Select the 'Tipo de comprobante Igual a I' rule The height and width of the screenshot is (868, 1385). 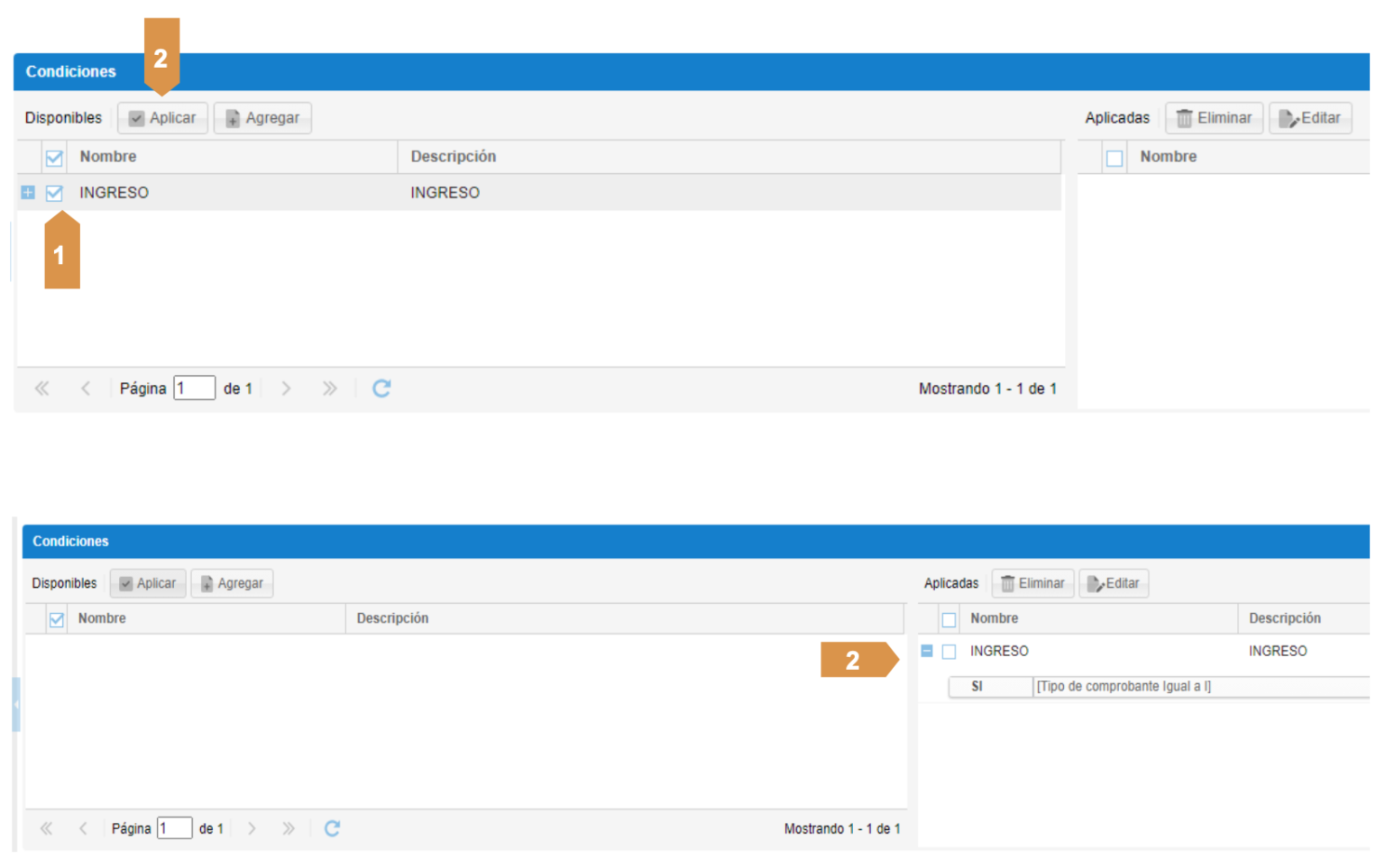(1124, 687)
